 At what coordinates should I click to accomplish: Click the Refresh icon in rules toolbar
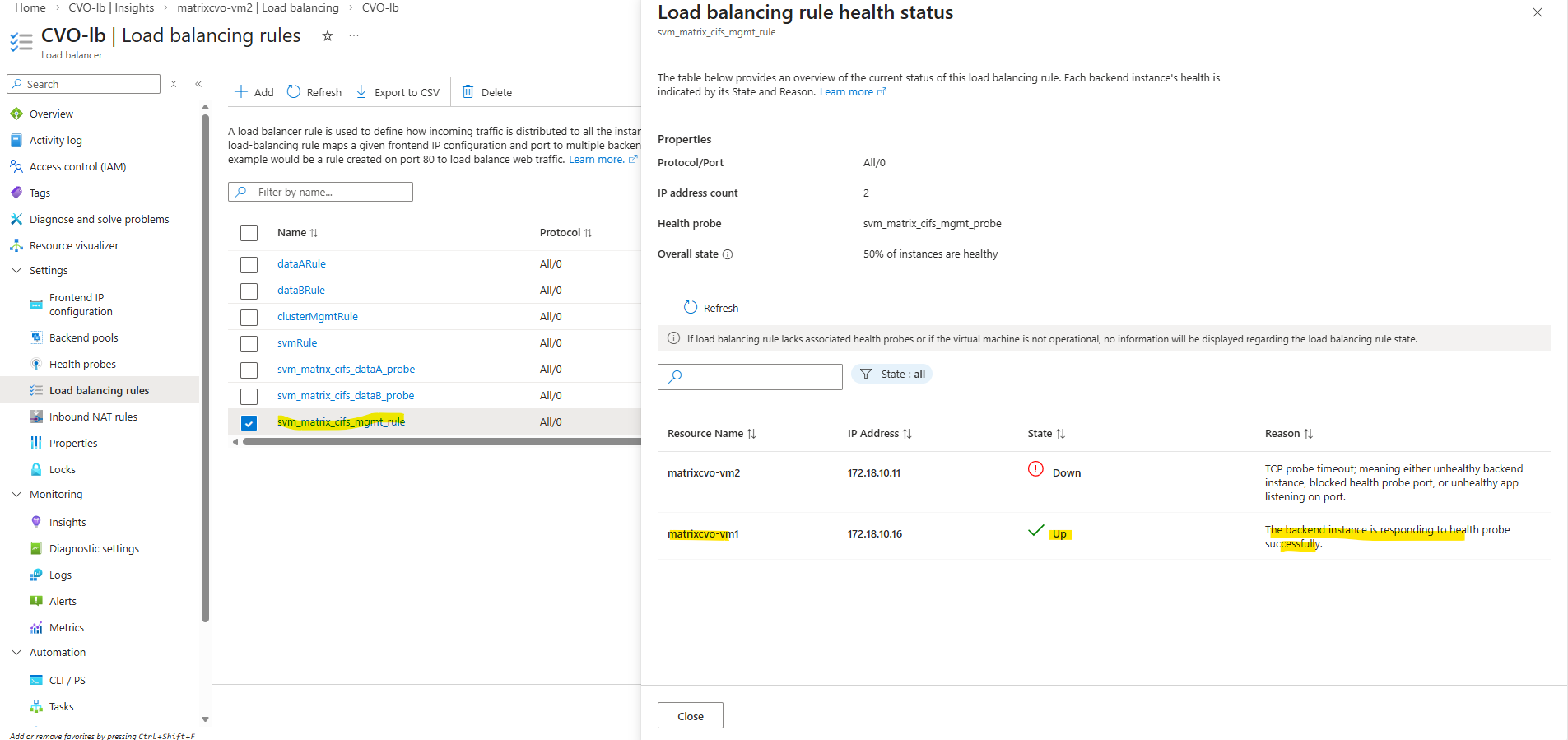point(294,91)
